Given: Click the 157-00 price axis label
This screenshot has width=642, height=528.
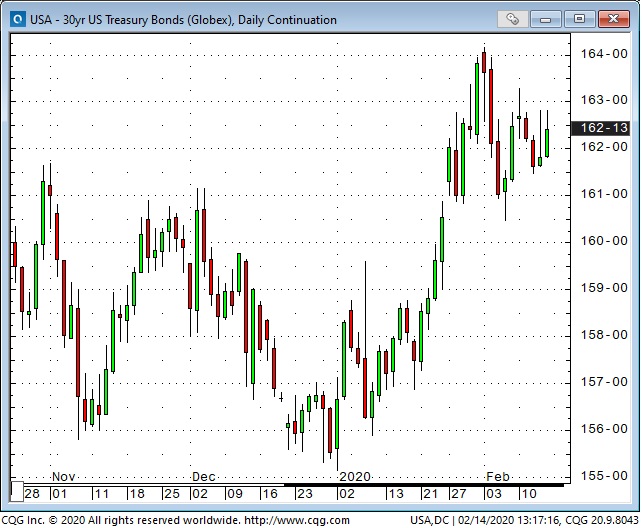Looking at the screenshot, I should (x=604, y=382).
